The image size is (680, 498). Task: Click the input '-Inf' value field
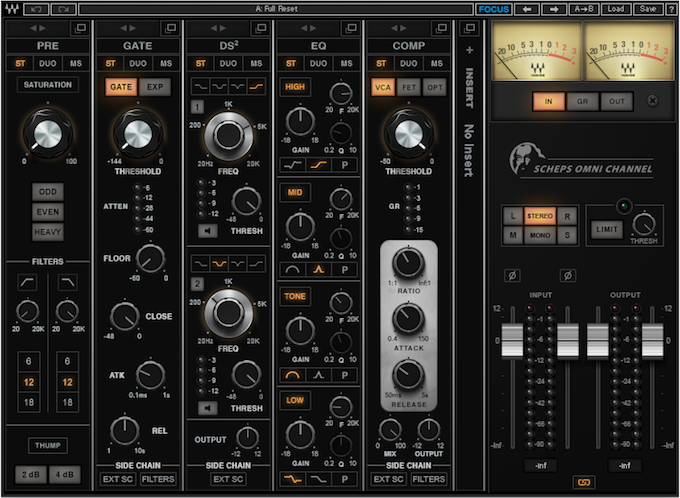pos(540,465)
